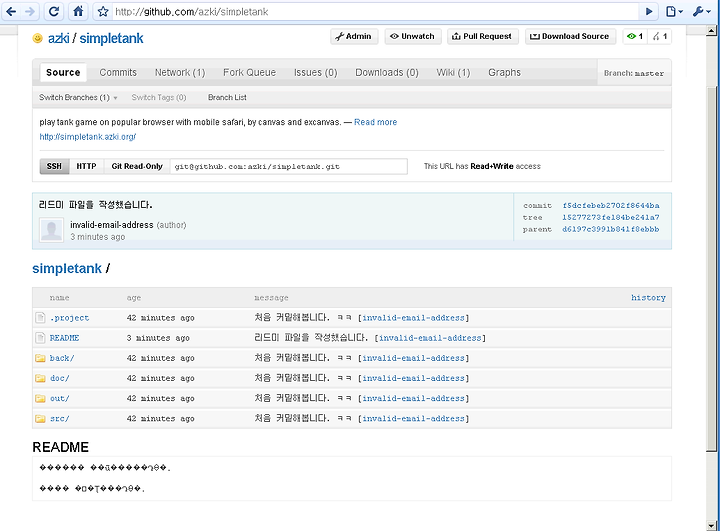Click simpletank breadcrumb link above file list
Image resolution: width=720 pixels, height=531 pixels.
(67, 269)
